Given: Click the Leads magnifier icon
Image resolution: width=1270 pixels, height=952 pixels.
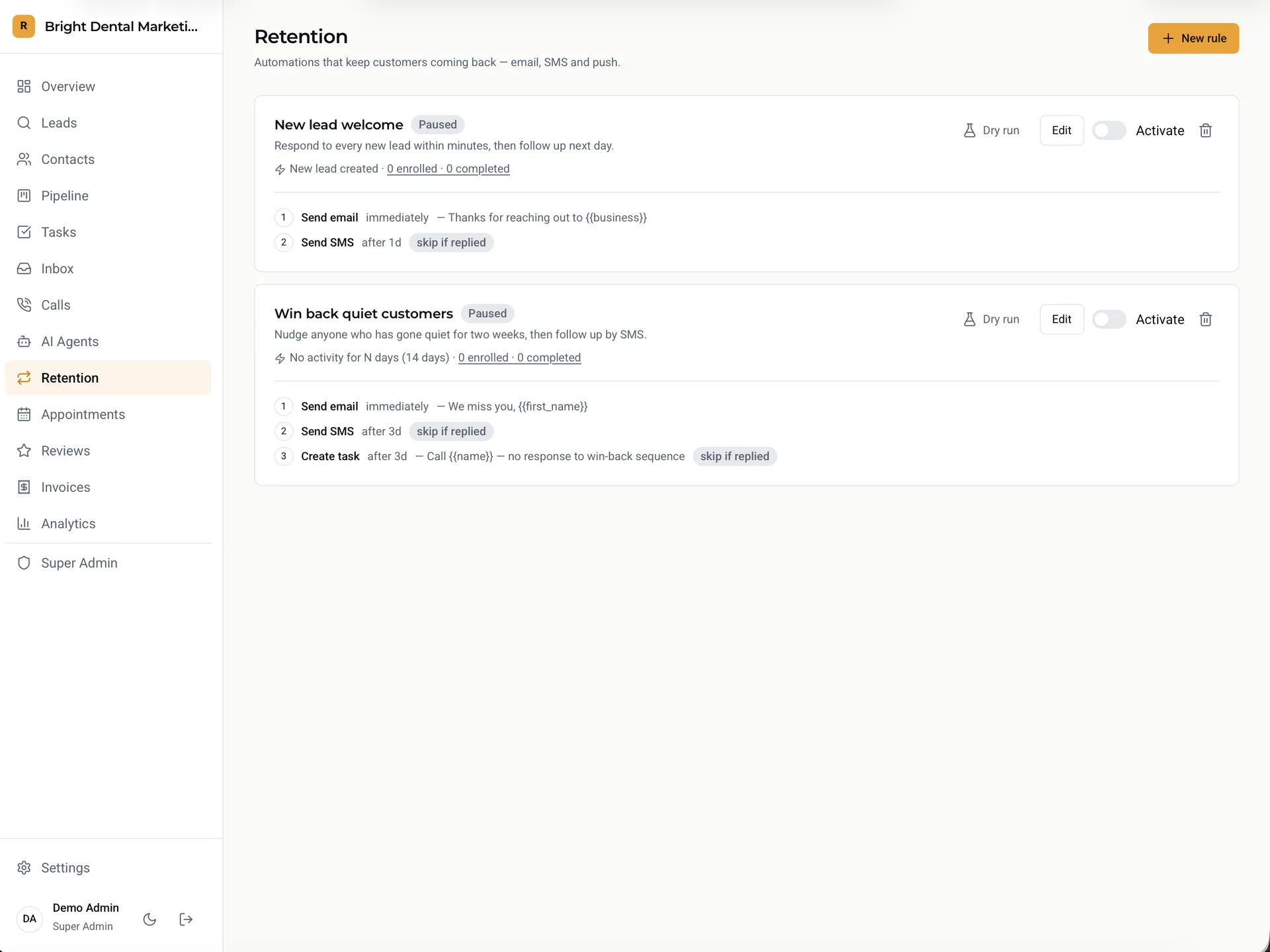Looking at the screenshot, I should tap(24, 123).
